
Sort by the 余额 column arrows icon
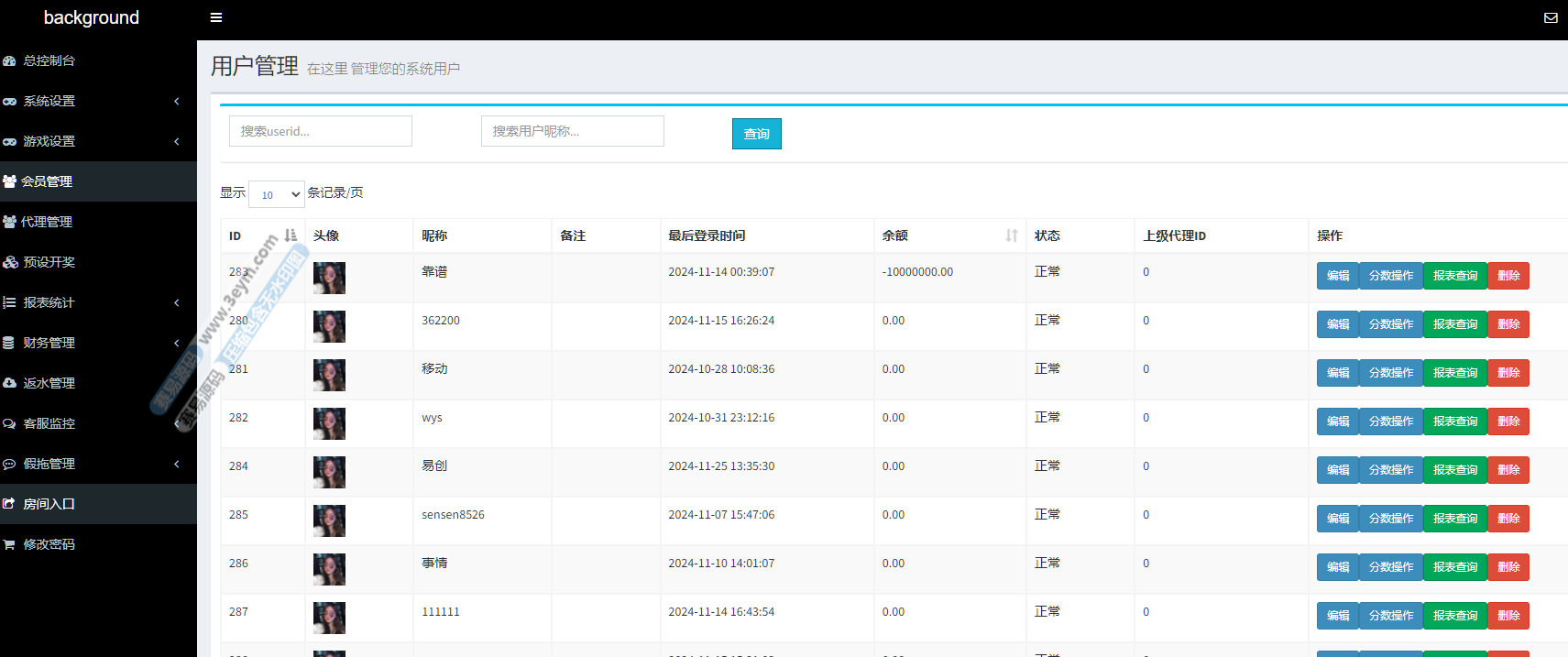1011,235
